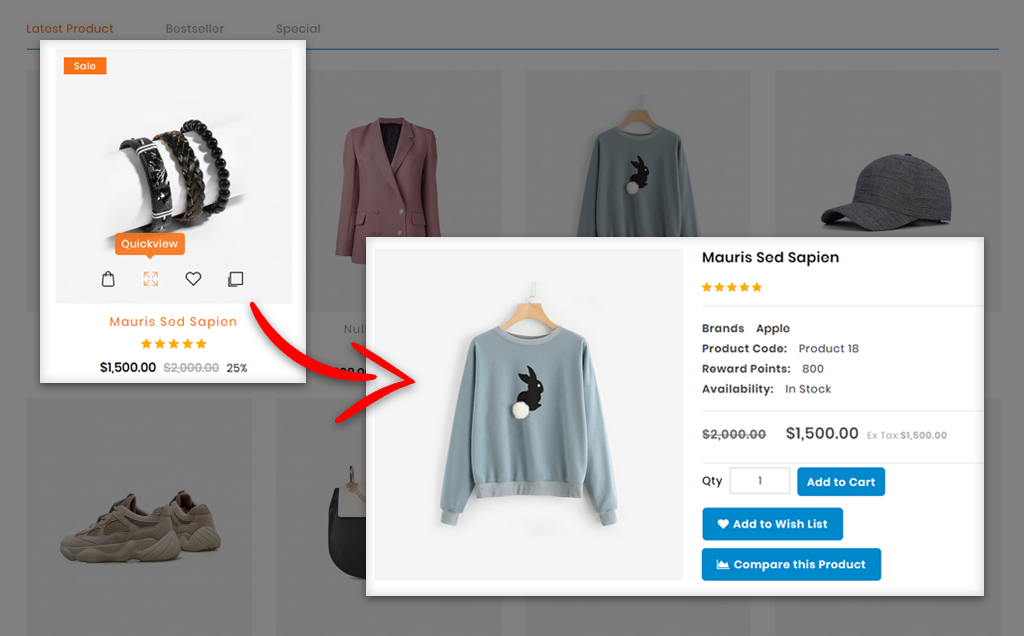The width and height of the screenshot is (1024, 636).
Task: Click the Mauris Sed Sapien orange product title
Action: (173, 322)
